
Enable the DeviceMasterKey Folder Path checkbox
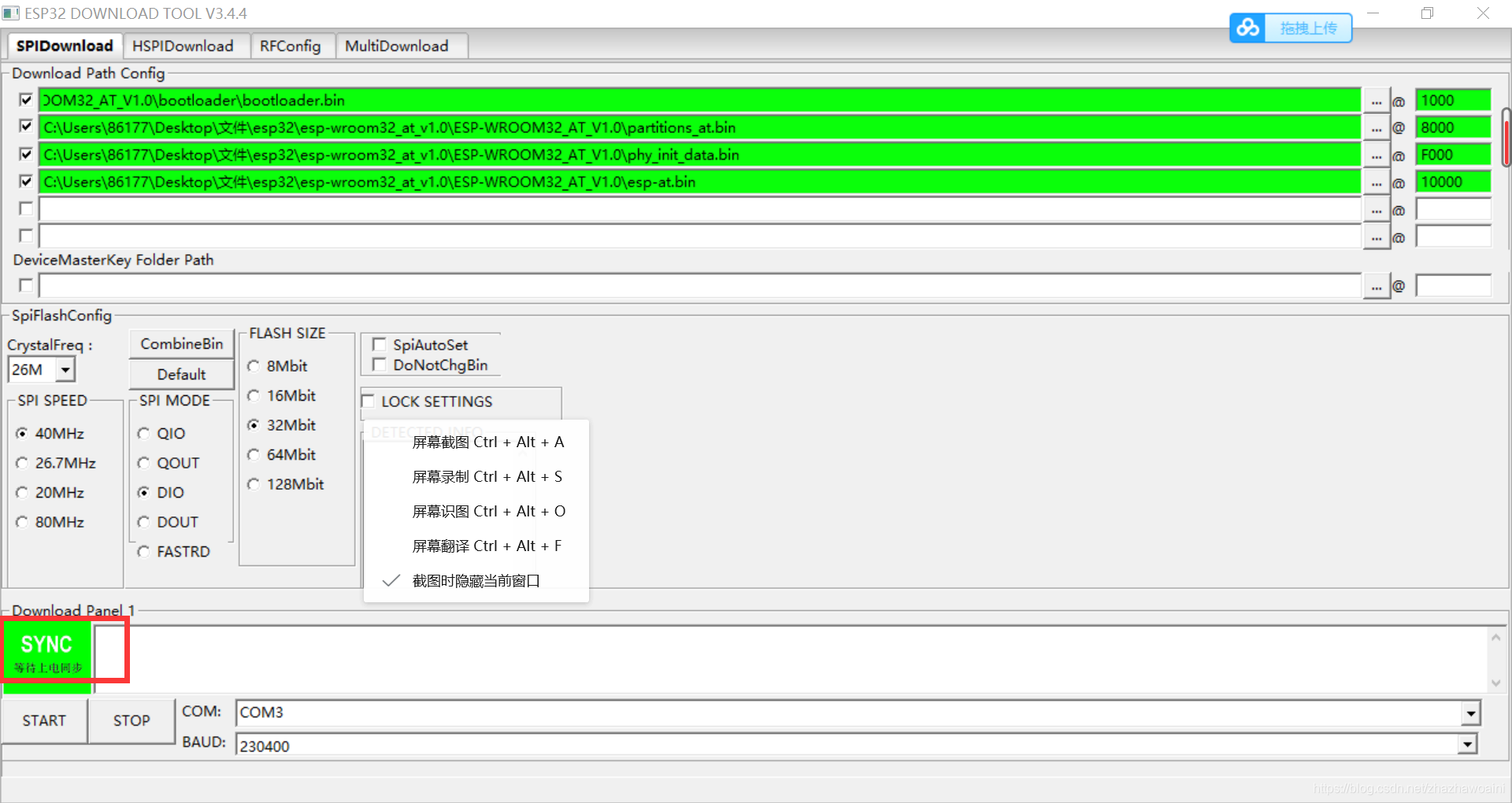[26, 285]
